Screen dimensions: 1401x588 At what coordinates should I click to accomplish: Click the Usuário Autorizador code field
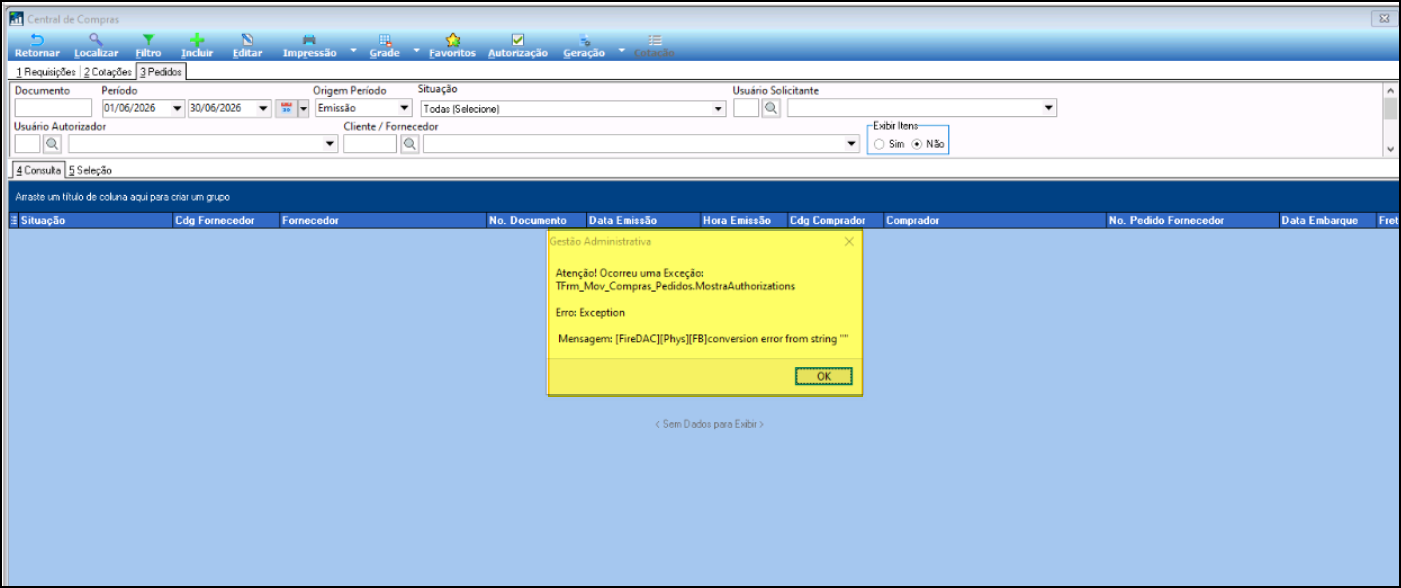[x=28, y=144]
